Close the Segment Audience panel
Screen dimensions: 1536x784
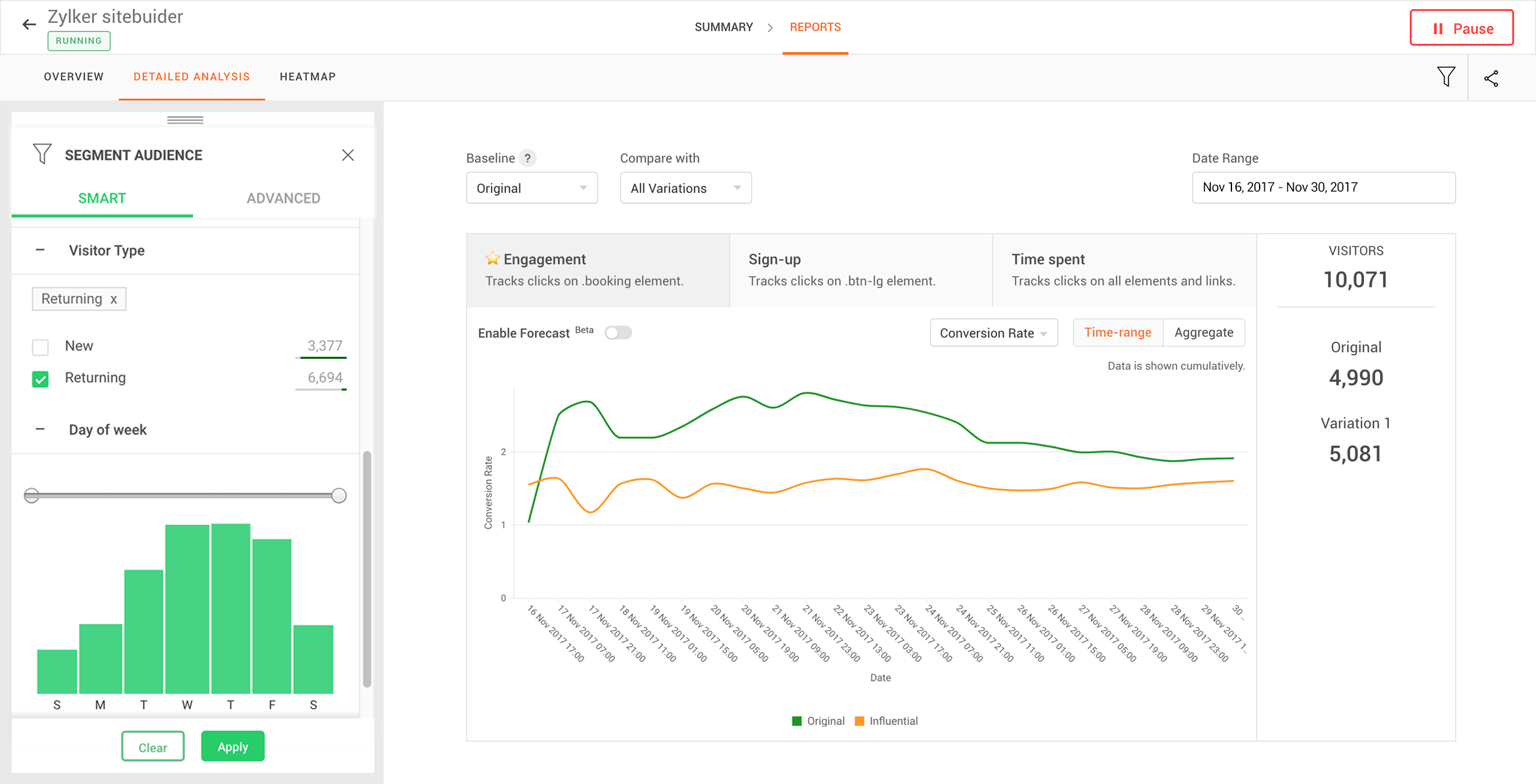coord(348,155)
